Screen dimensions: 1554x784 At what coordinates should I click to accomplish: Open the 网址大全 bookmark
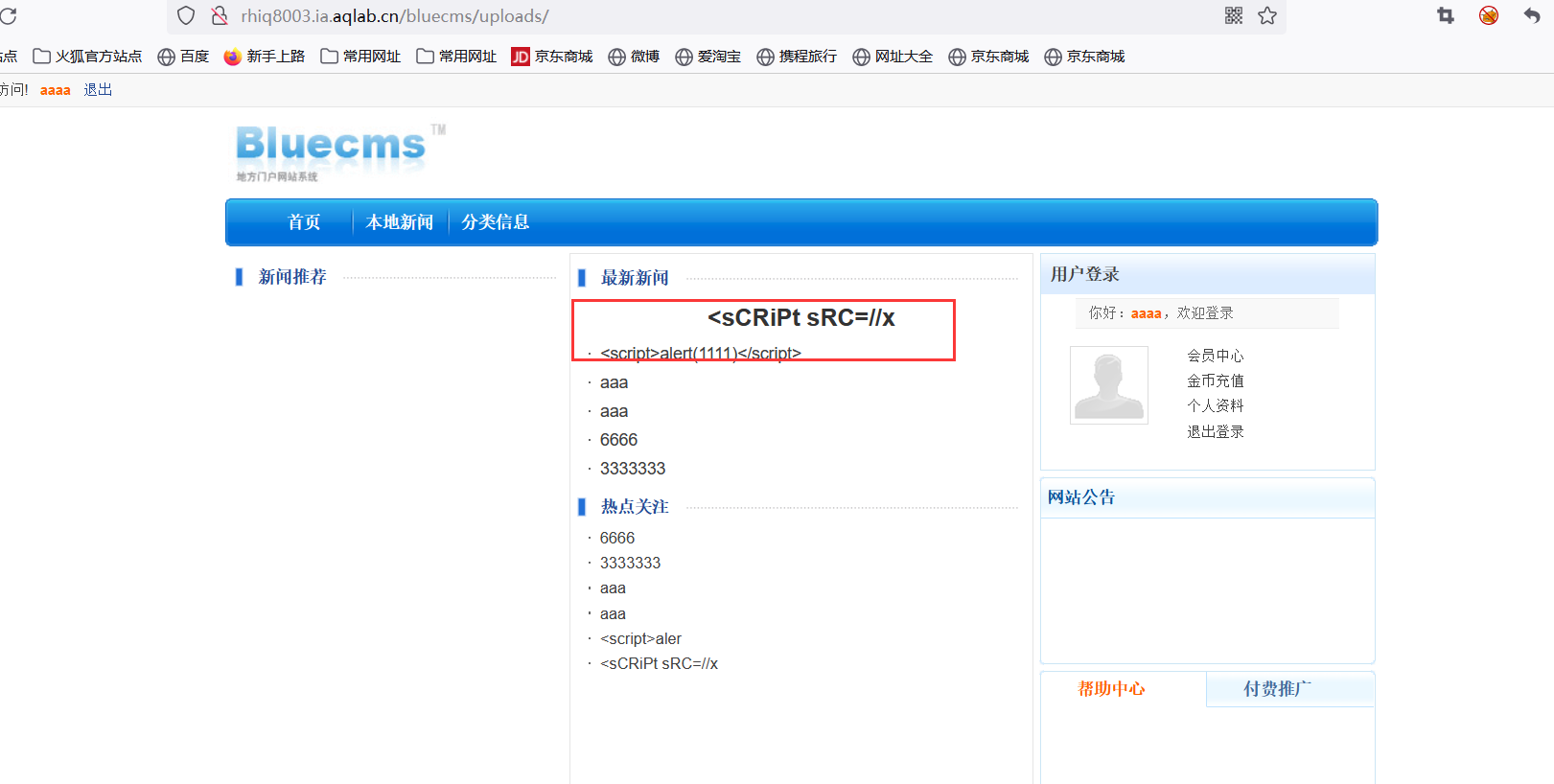tap(893, 57)
